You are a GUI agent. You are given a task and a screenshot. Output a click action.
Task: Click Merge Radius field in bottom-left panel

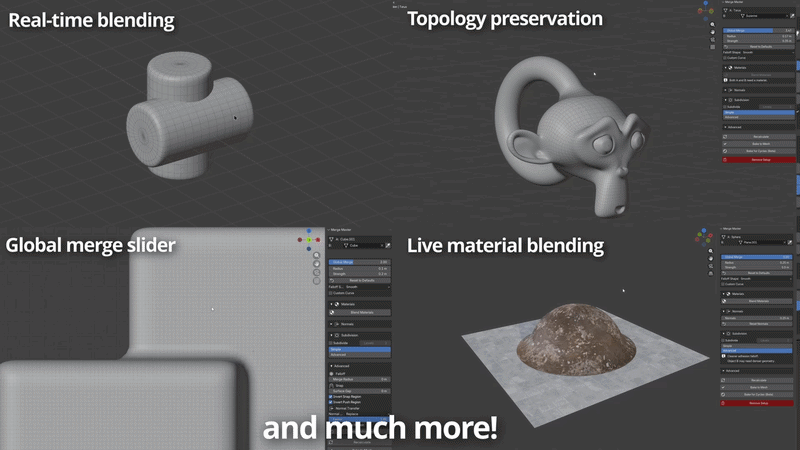coord(360,379)
